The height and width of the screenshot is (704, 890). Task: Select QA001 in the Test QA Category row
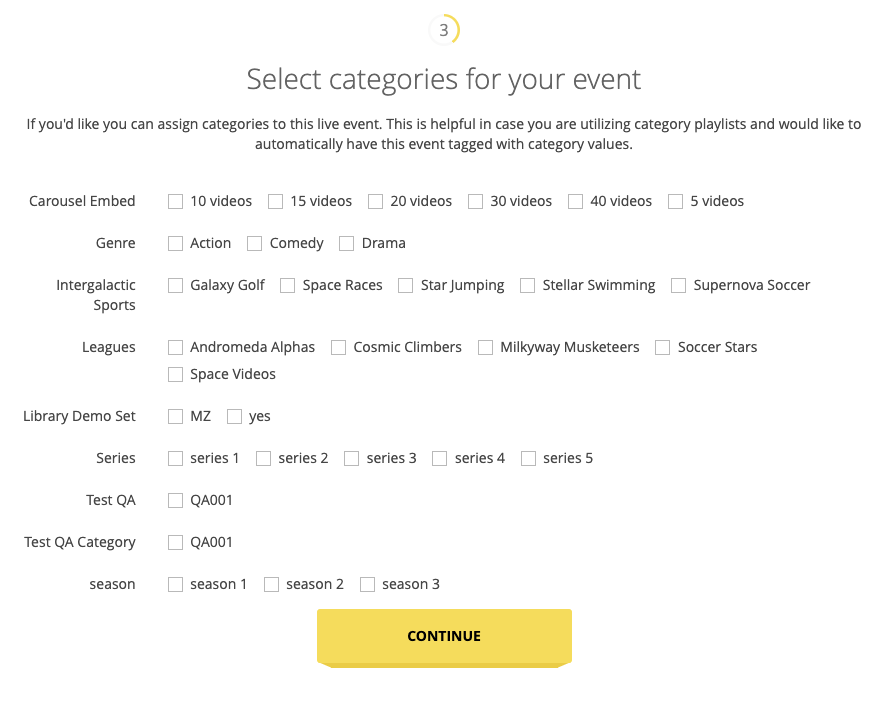176,542
